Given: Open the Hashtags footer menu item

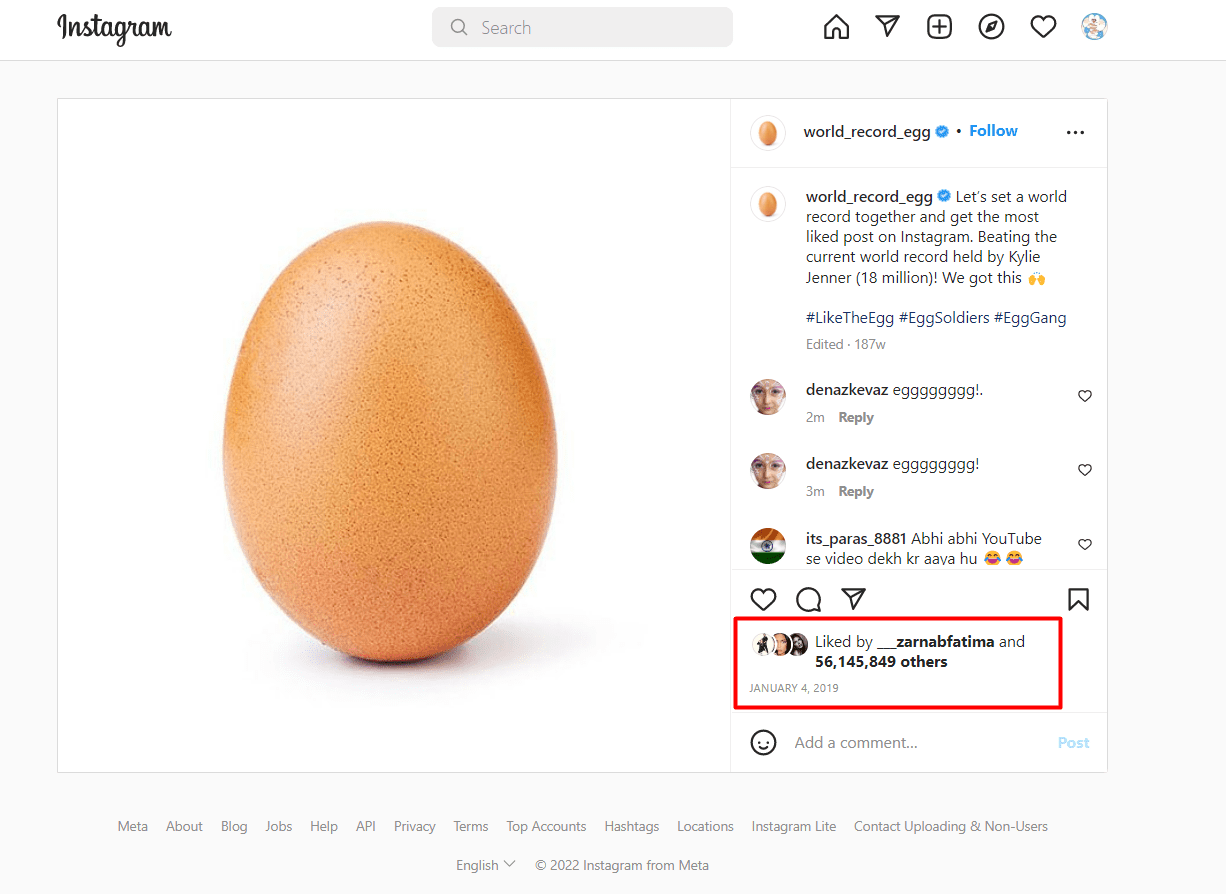Looking at the screenshot, I should coord(631,826).
